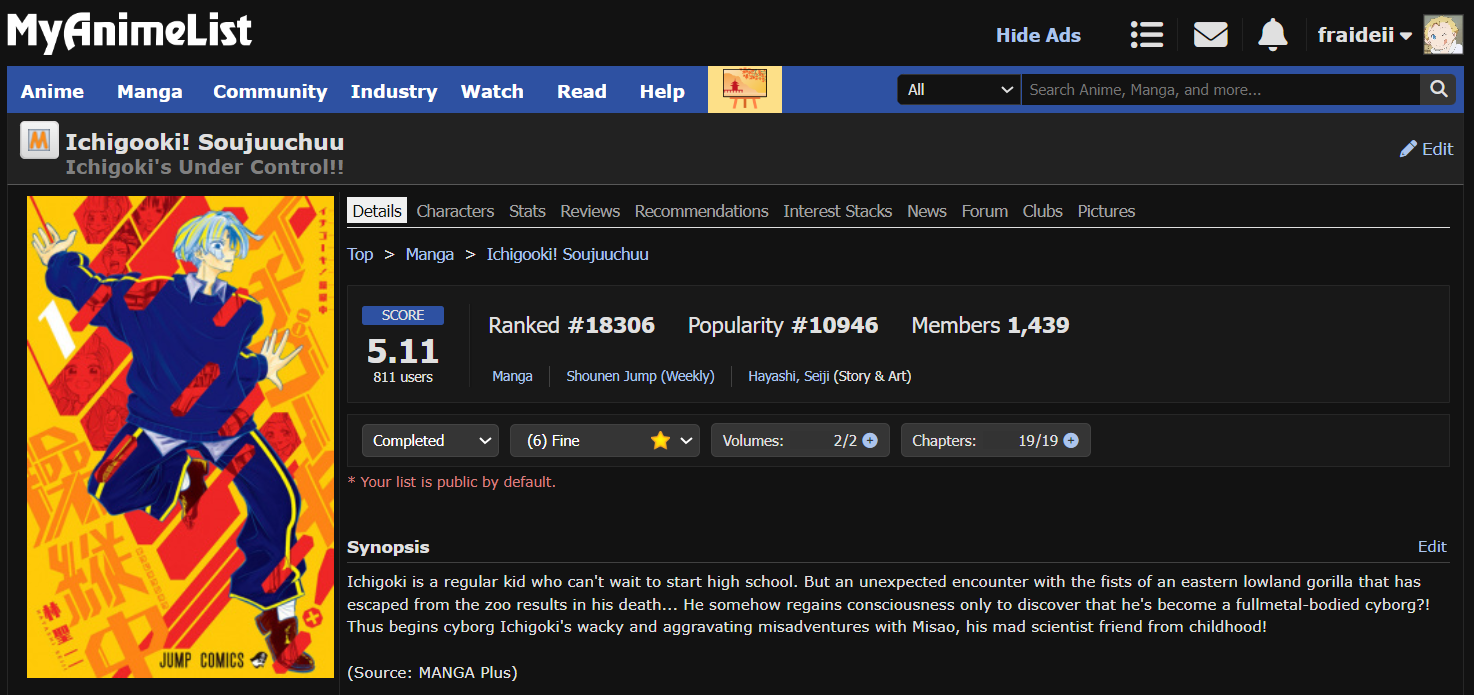Click the Hide Ads link
The image size is (1474, 695).
(1038, 35)
